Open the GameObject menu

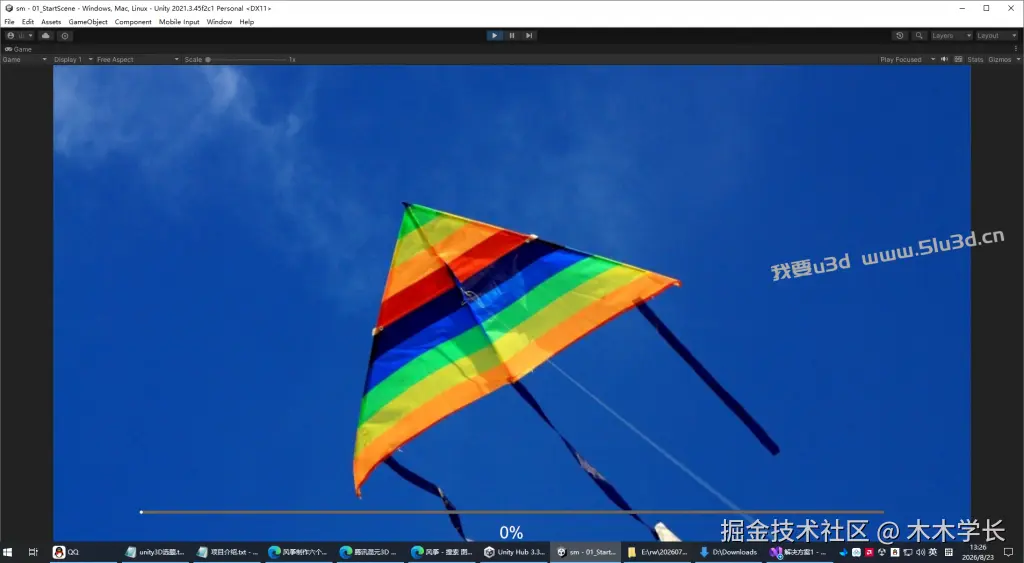(88, 22)
